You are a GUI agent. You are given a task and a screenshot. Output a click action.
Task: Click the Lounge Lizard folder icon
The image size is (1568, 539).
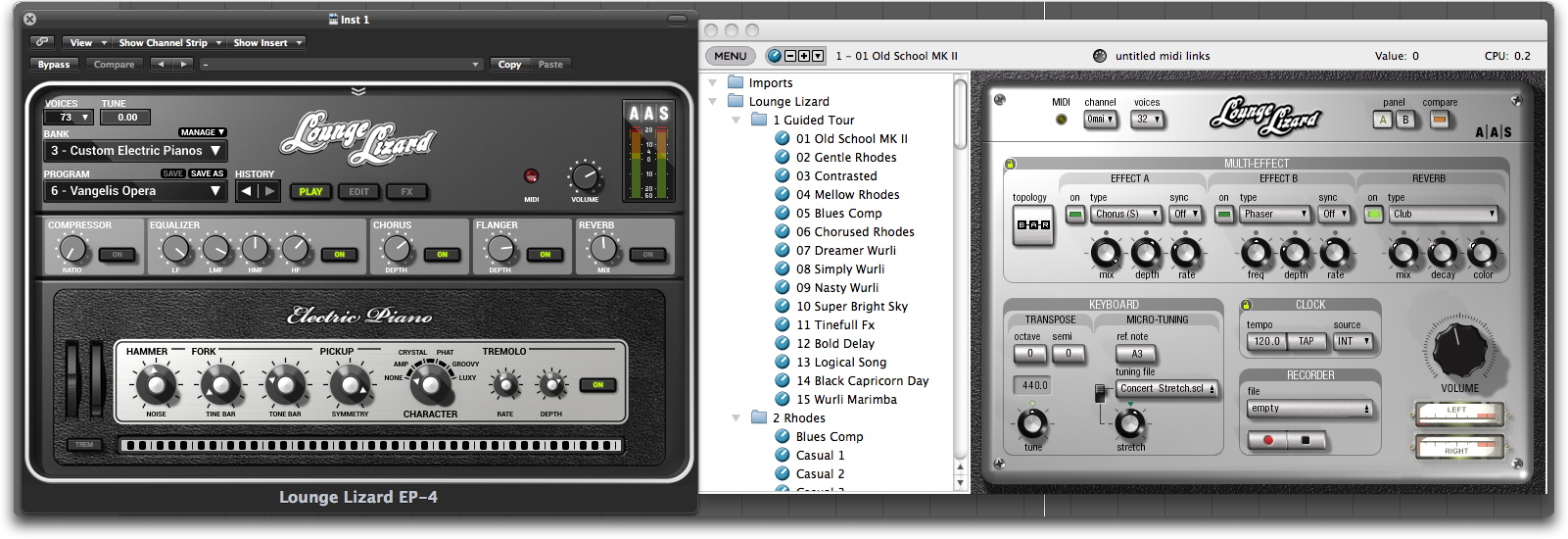pos(736,102)
